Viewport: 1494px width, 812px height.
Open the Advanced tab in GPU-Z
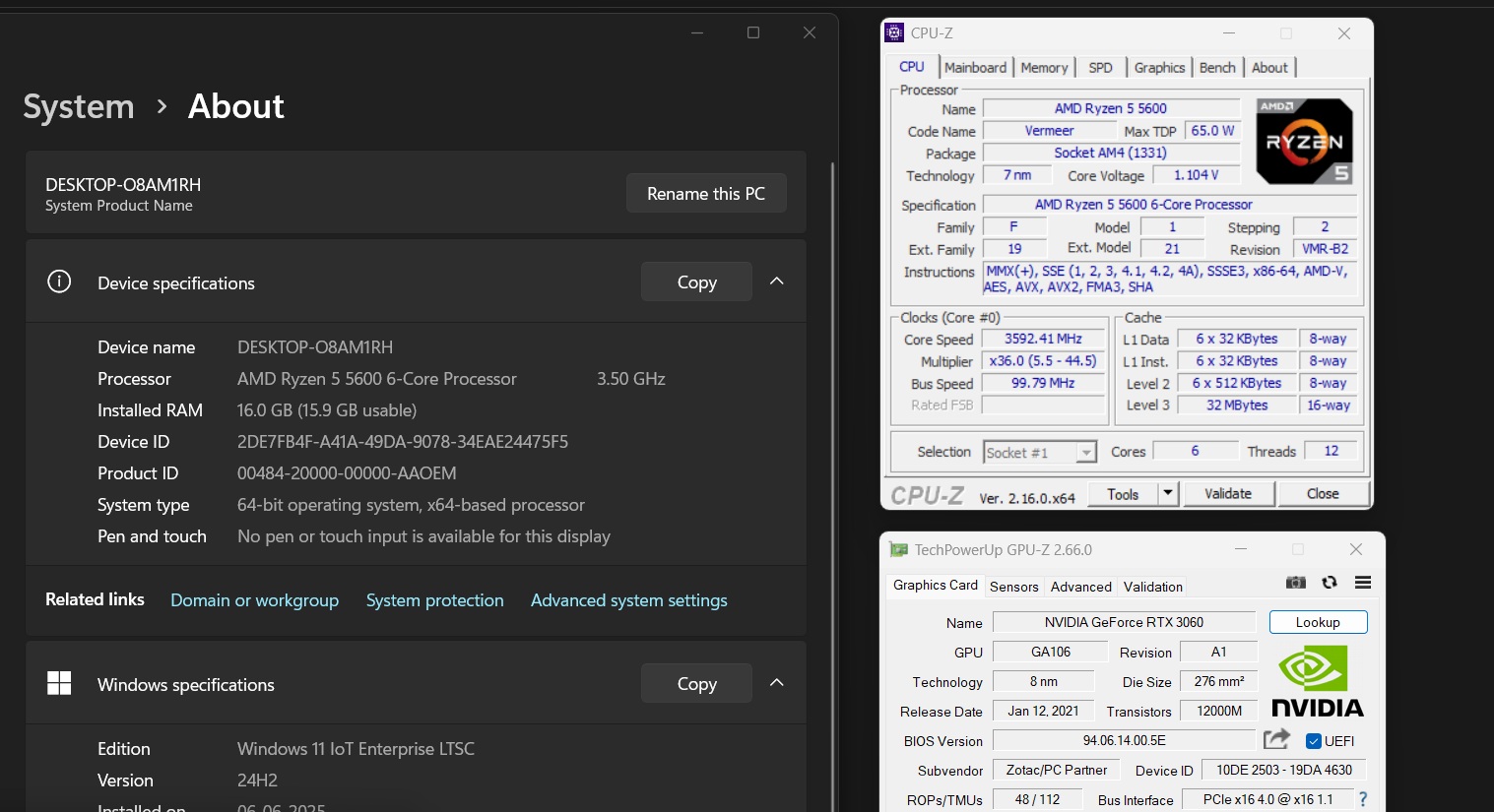[1081, 587]
